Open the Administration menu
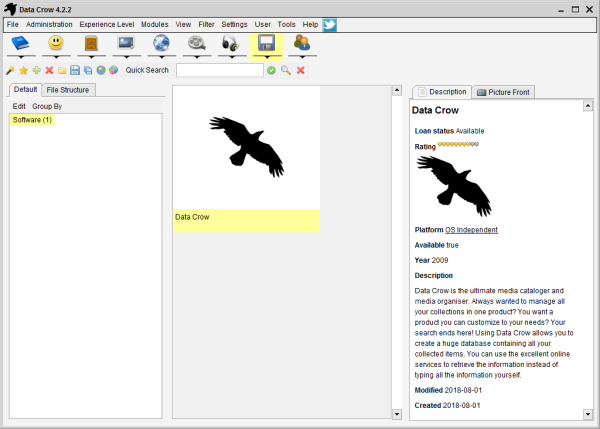This screenshot has width=600, height=429. coord(49,24)
